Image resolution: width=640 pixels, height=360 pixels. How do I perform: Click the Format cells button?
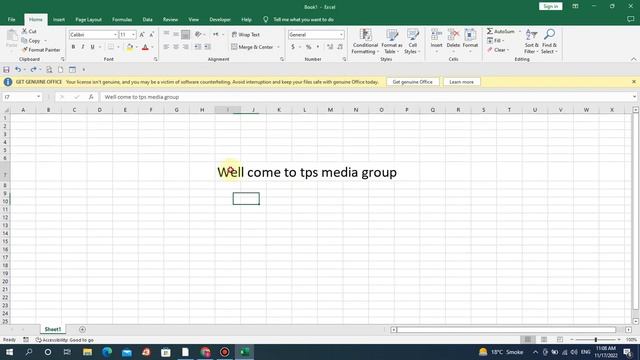(470, 41)
